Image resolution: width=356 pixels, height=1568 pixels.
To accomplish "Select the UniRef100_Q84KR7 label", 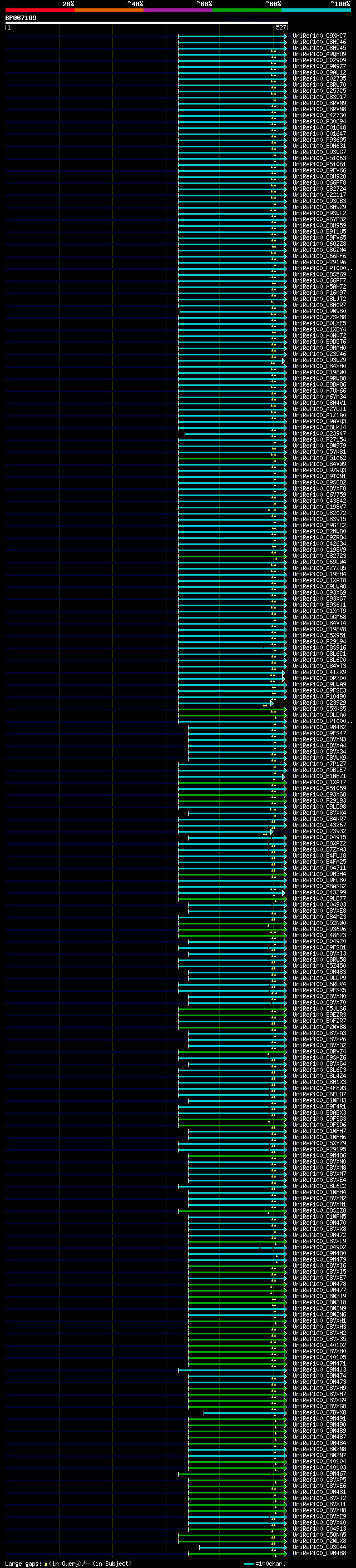I will (319, 819).
